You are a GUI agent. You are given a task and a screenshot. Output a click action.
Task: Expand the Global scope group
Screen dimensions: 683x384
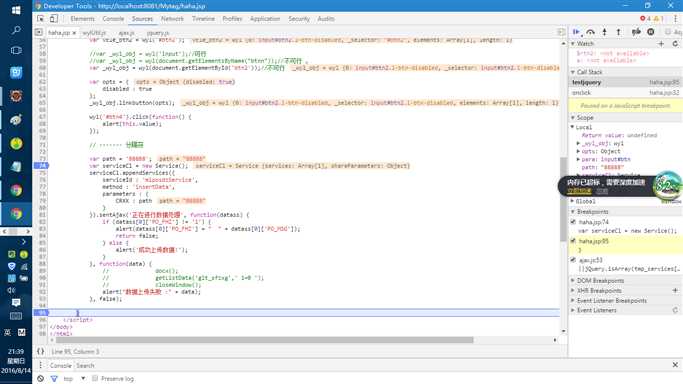(x=573, y=201)
